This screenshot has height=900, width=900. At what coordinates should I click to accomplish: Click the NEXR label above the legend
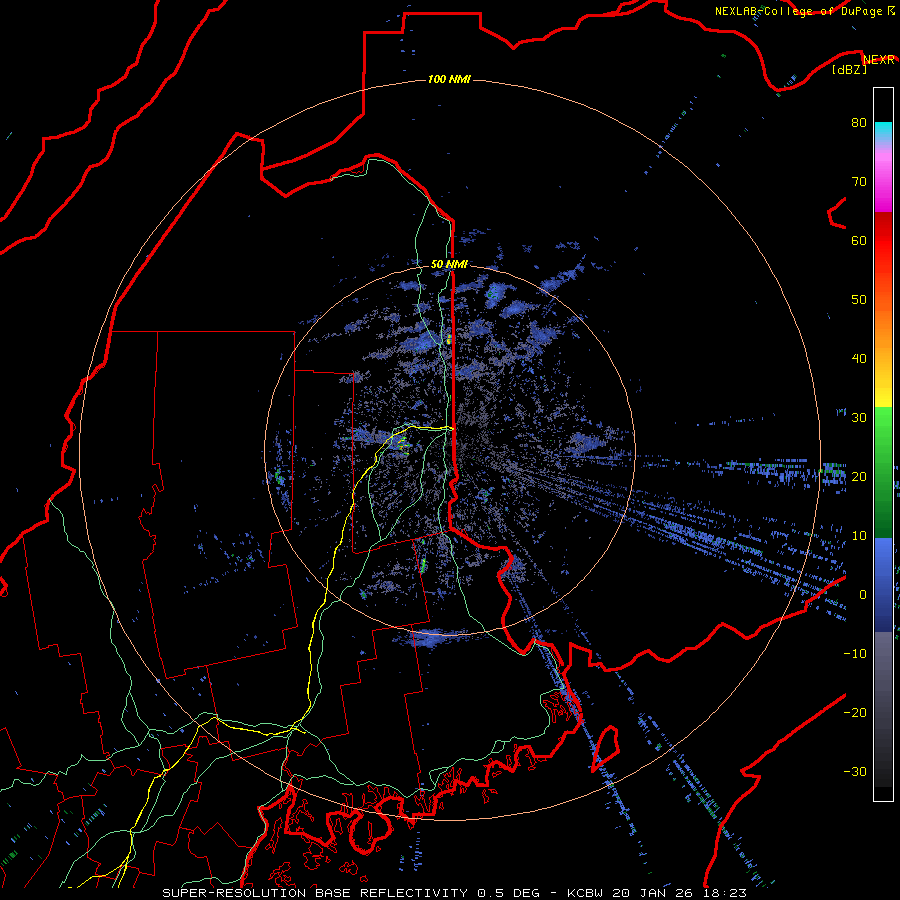(879, 60)
